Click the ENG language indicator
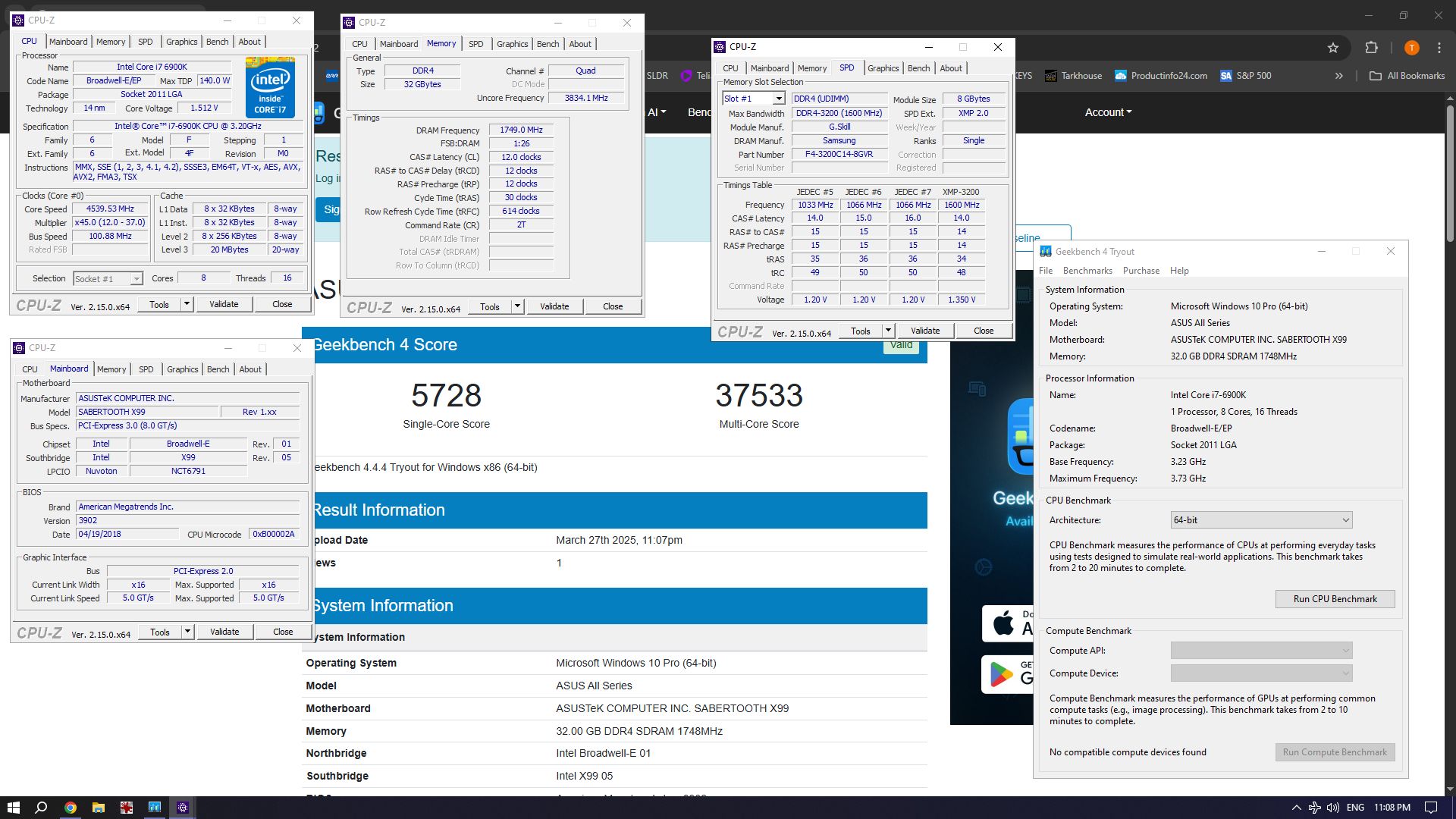Viewport: 1456px width, 819px height. pos(1356,808)
